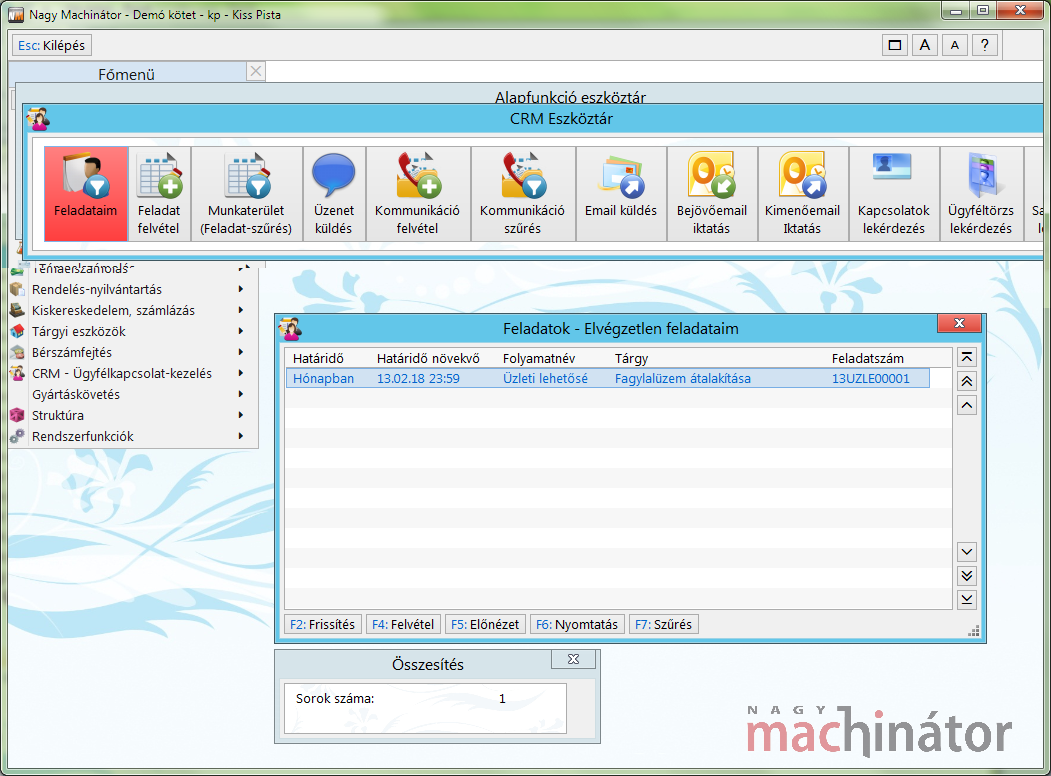Click the Üzleti lehetősé process cell
The width and height of the screenshot is (1051, 776).
click(x=545, y=378)
